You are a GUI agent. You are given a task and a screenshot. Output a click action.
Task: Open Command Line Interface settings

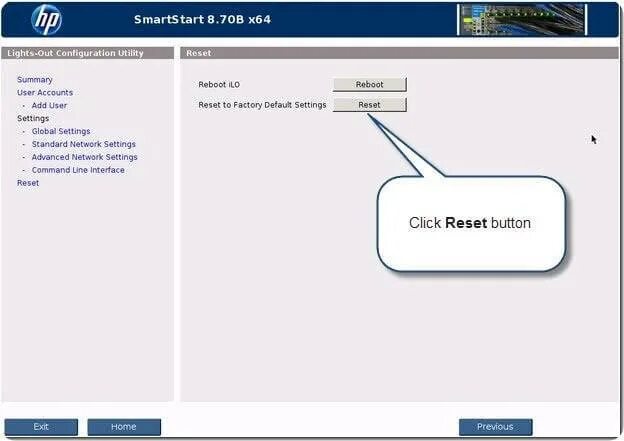pos(78,170)
